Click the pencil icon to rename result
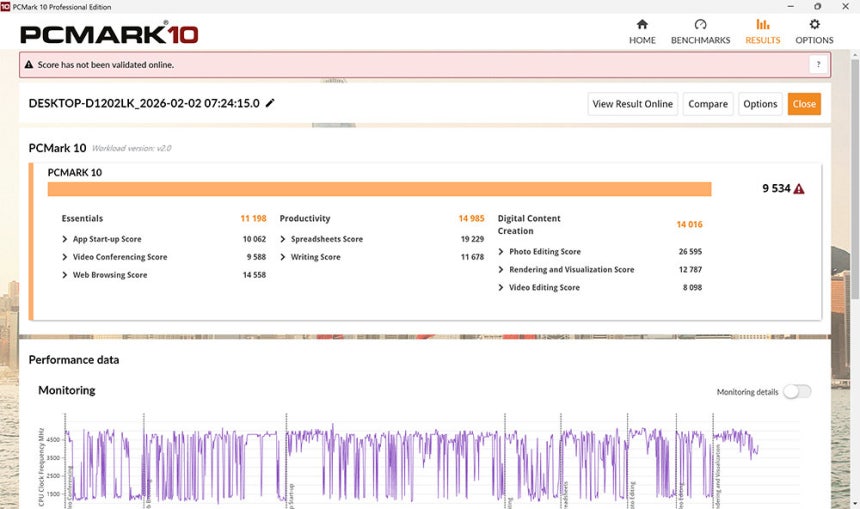The image size is (860, 509). (270, 103)
